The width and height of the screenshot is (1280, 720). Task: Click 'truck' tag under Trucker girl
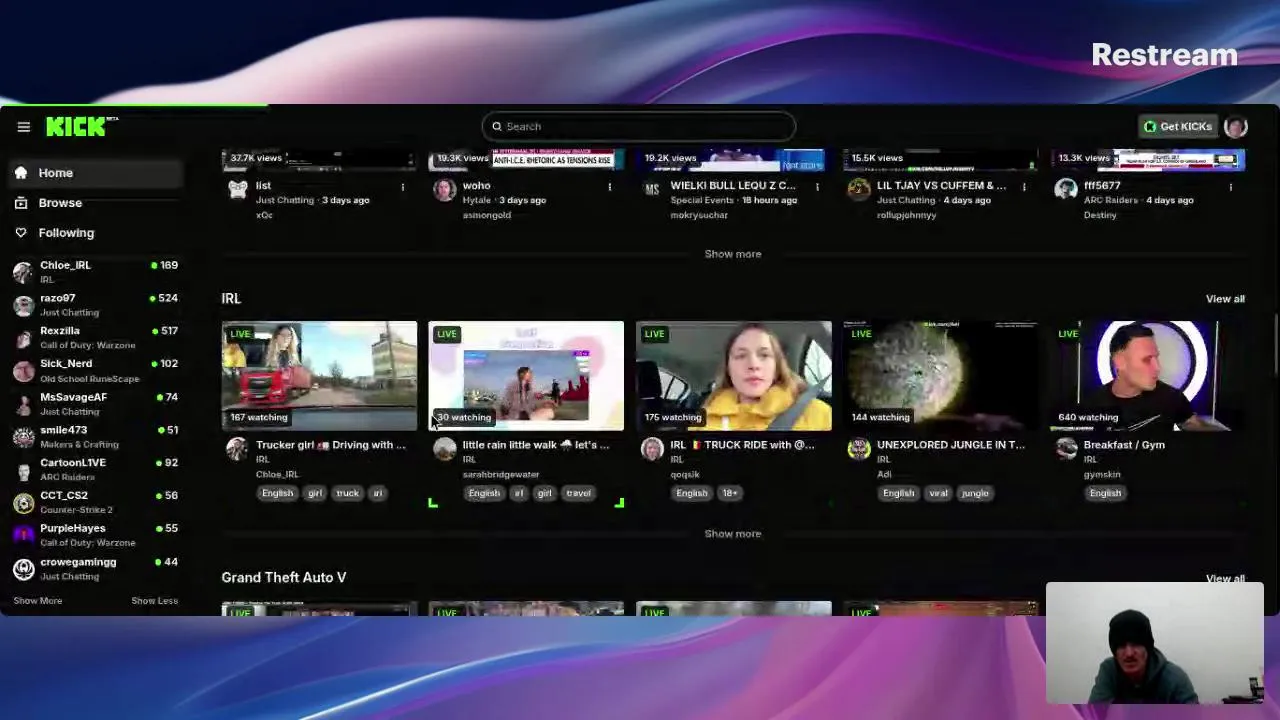tap(347, 493)
